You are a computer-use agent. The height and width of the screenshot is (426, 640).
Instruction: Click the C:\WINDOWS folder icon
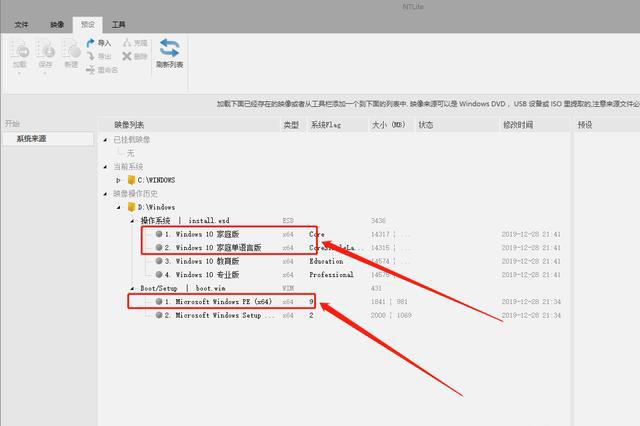point(131,180)
